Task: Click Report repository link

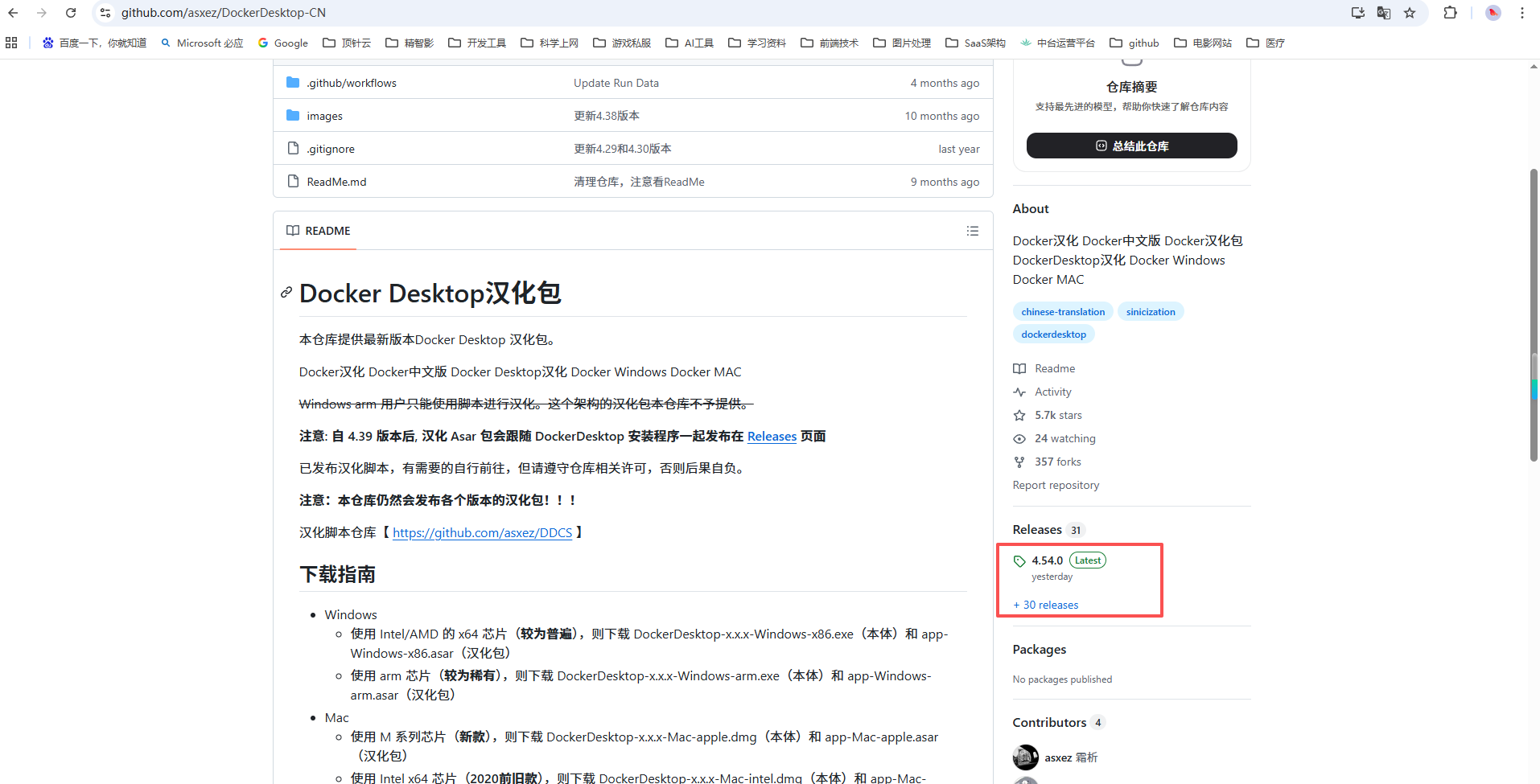Action: point(1056,485)
